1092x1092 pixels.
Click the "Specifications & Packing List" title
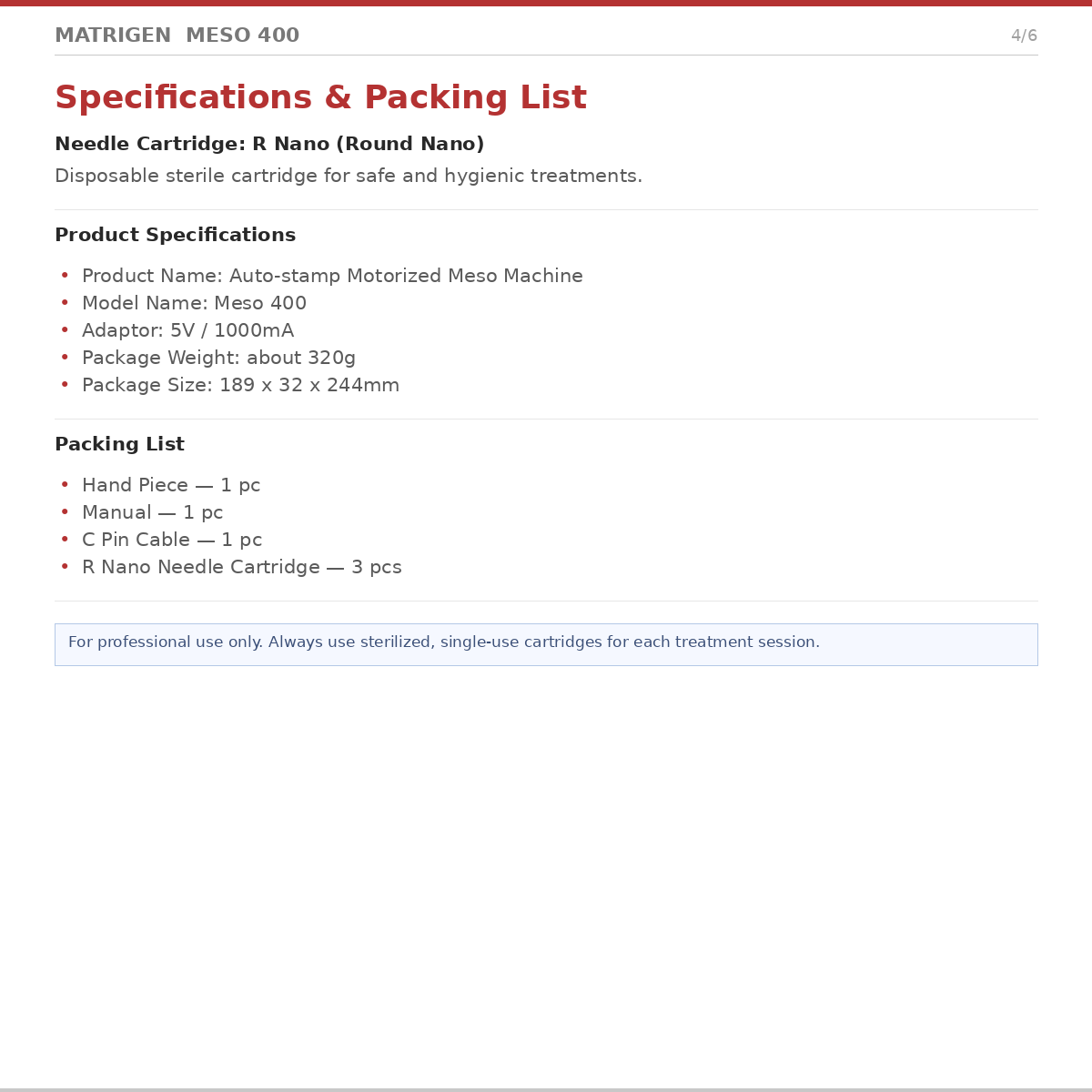tap(320, 98)
